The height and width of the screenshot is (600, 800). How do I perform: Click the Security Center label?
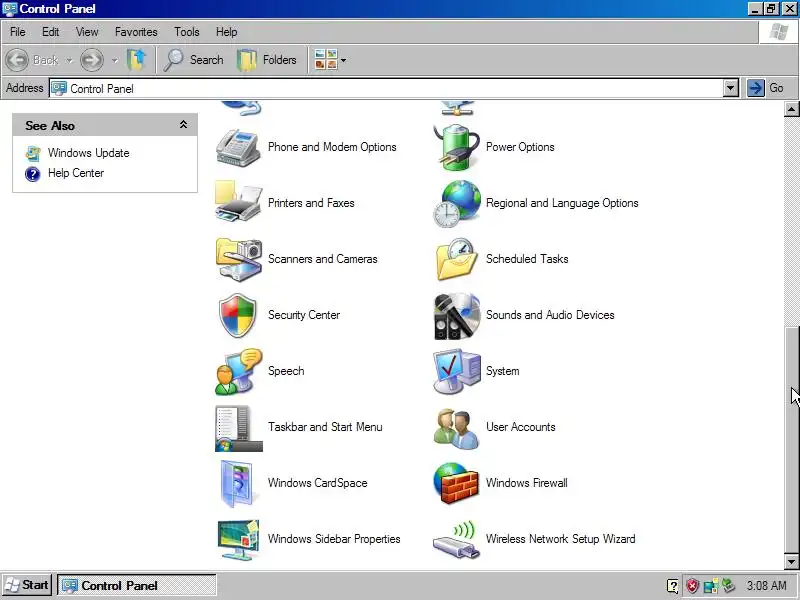tap(304, 315)
